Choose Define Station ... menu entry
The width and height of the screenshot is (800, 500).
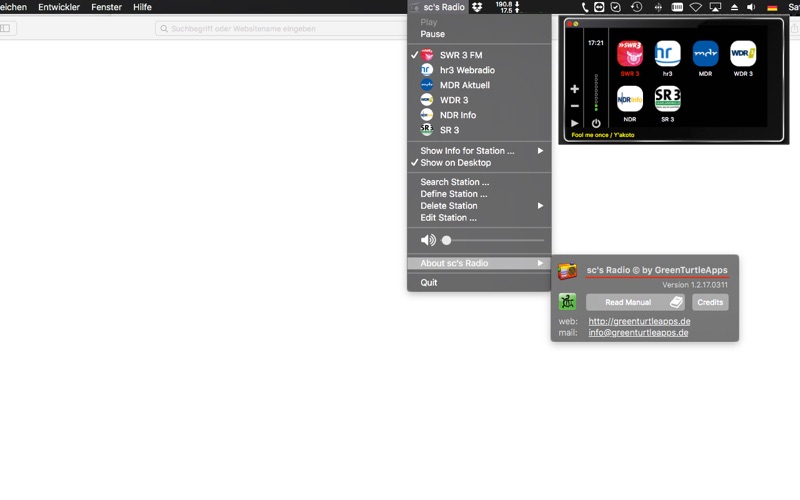(479, 194)
